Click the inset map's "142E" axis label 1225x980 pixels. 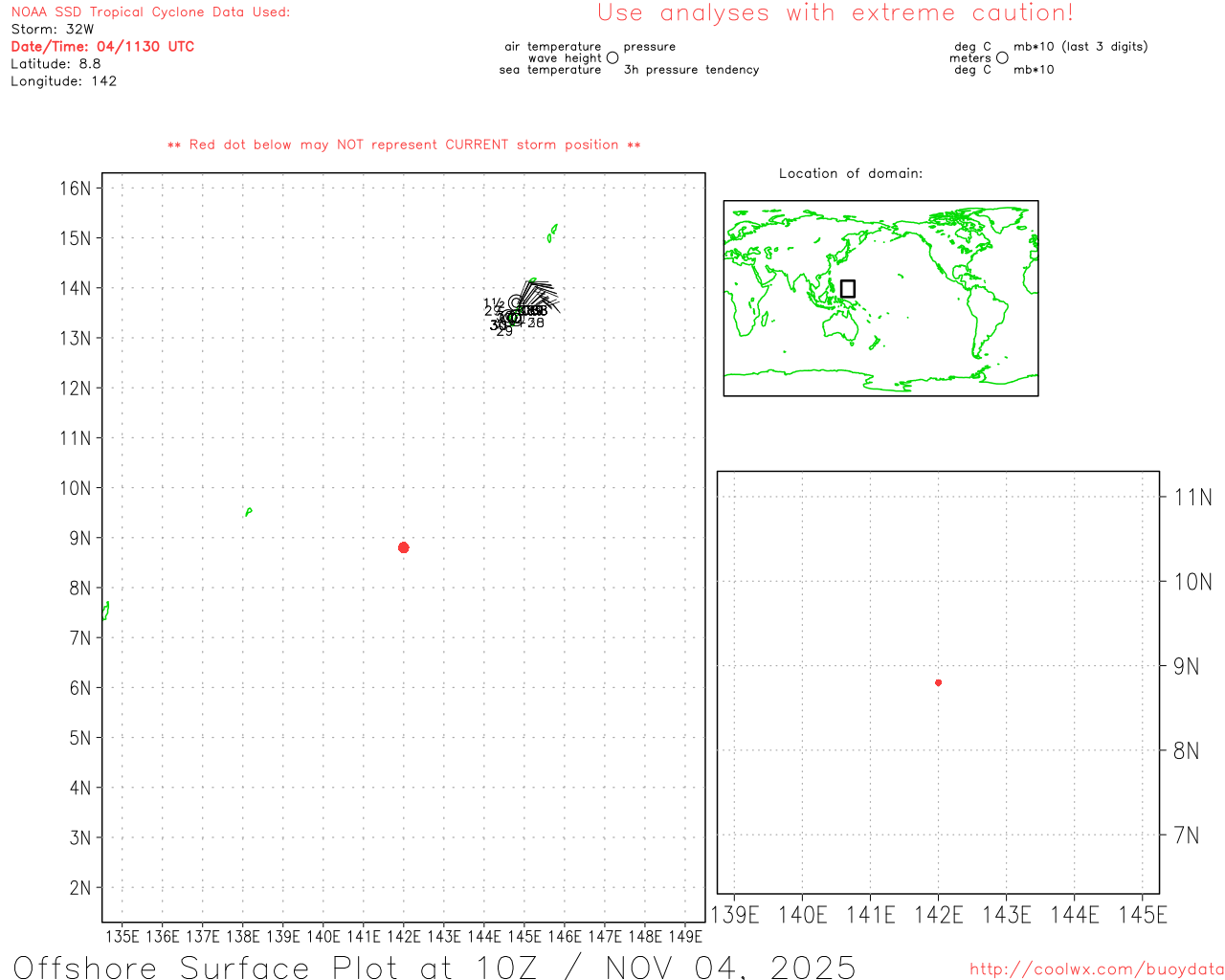(x=939, y=915)
